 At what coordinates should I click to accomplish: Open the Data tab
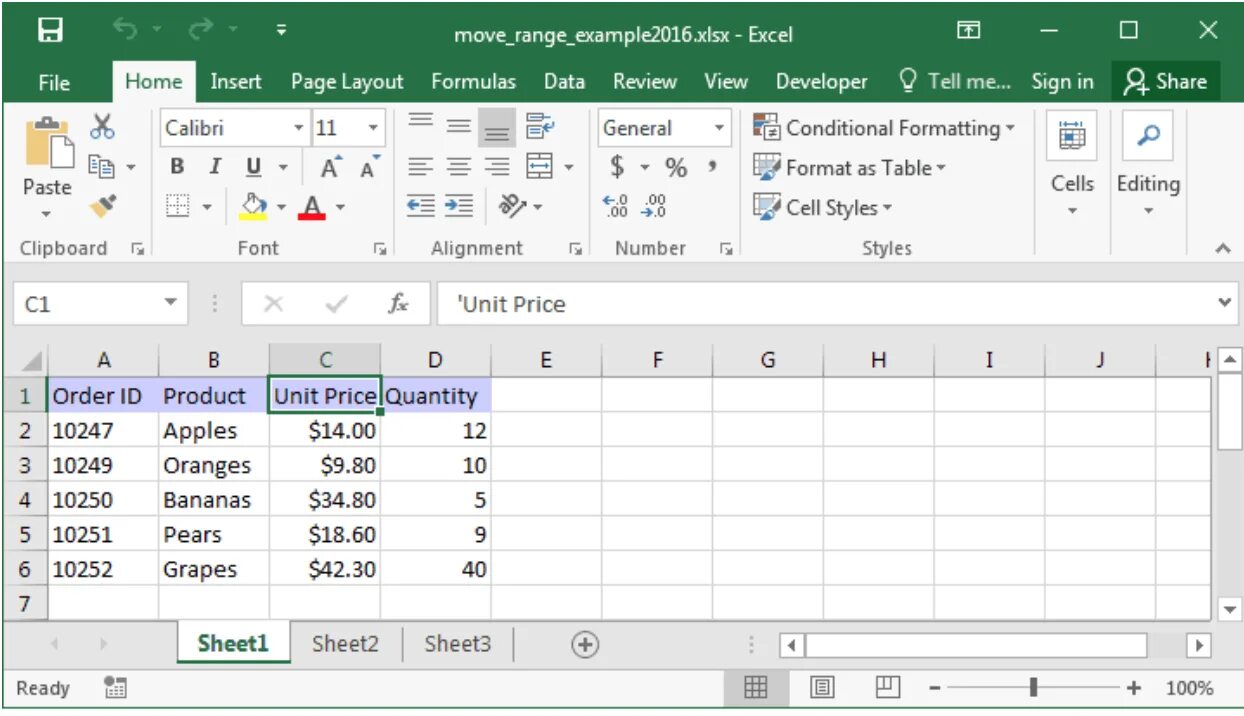point(565,82)
